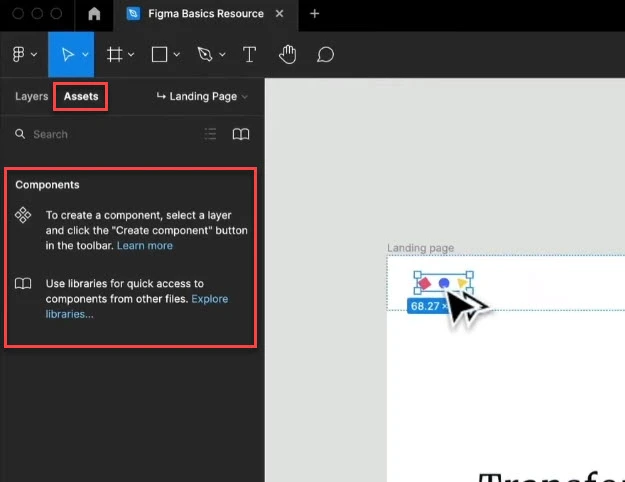Expand the shape tools dropdown chevron
Image resolution: width=625 pixels, height=482 pixels.
(x=177, y=54)
